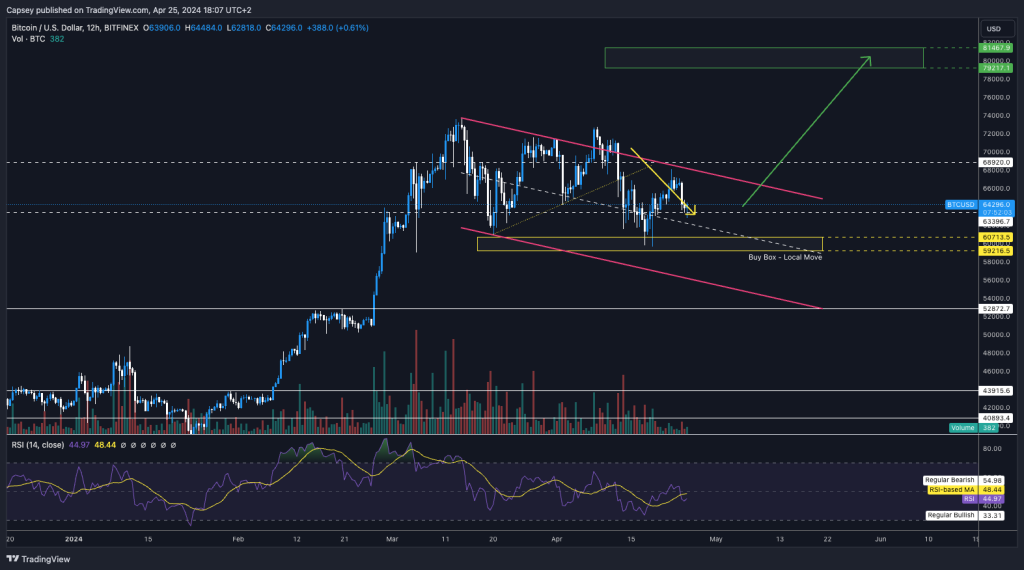Click the green 79217.1 price label
This screenshot has width=1024, height=570.
(x=996, y=68)
